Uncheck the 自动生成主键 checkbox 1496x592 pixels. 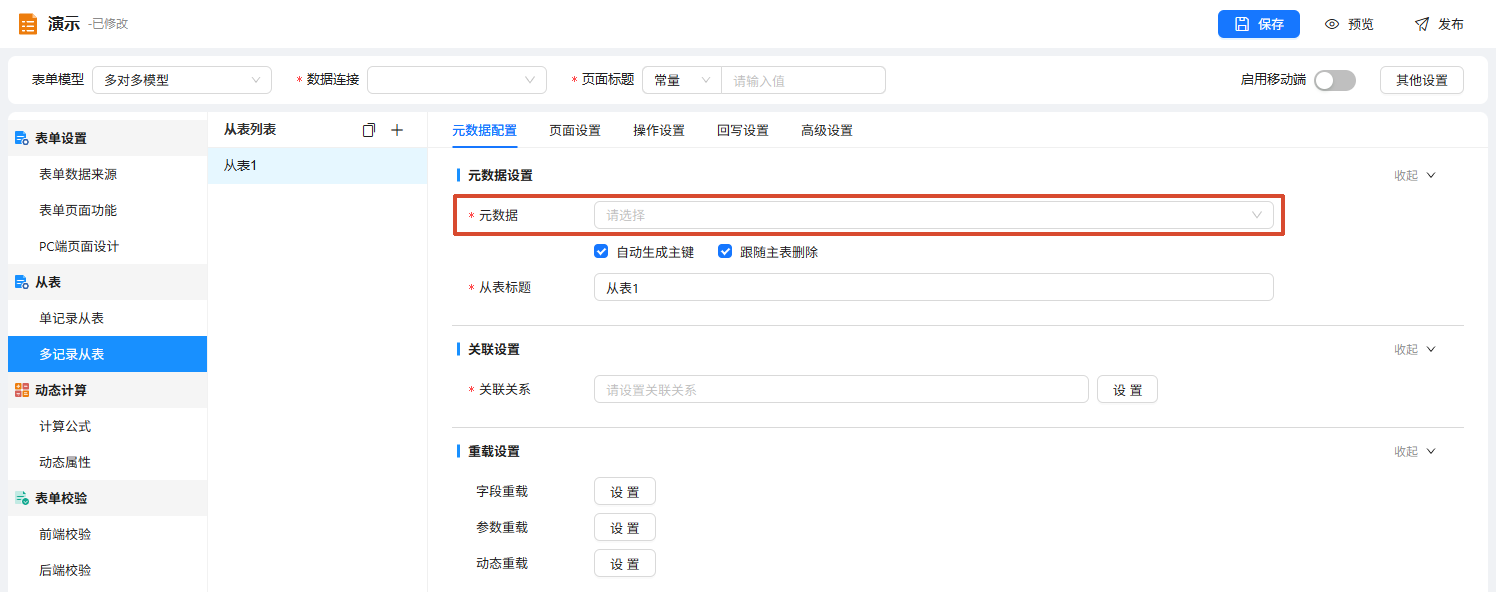coord(601,252)
